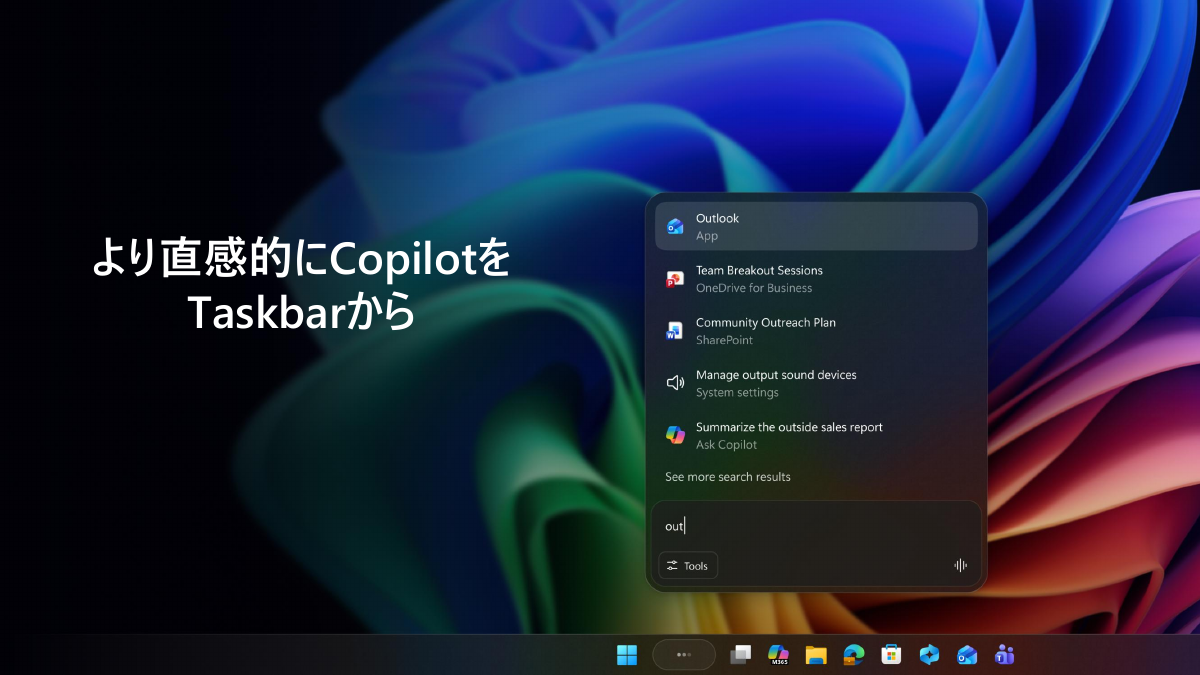This screenshot has width=1200, height=675.
Task: Click the search input field showing 'out'
Action: 816,525
